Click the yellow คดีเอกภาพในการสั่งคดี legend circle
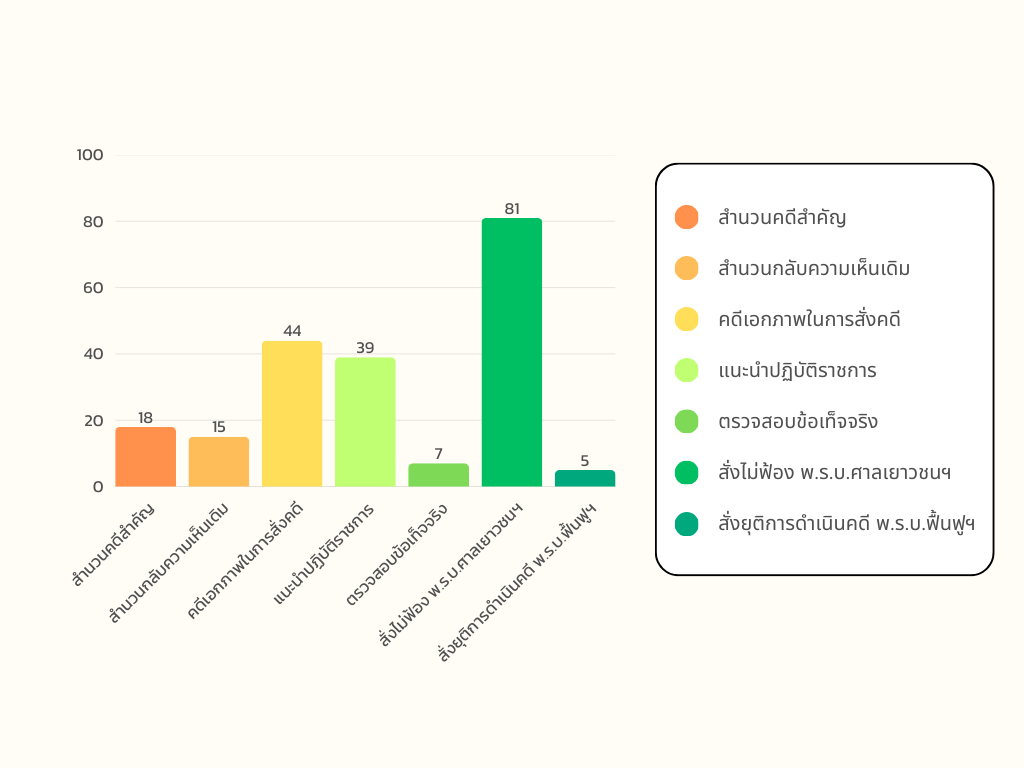 (x=686, y=320)
